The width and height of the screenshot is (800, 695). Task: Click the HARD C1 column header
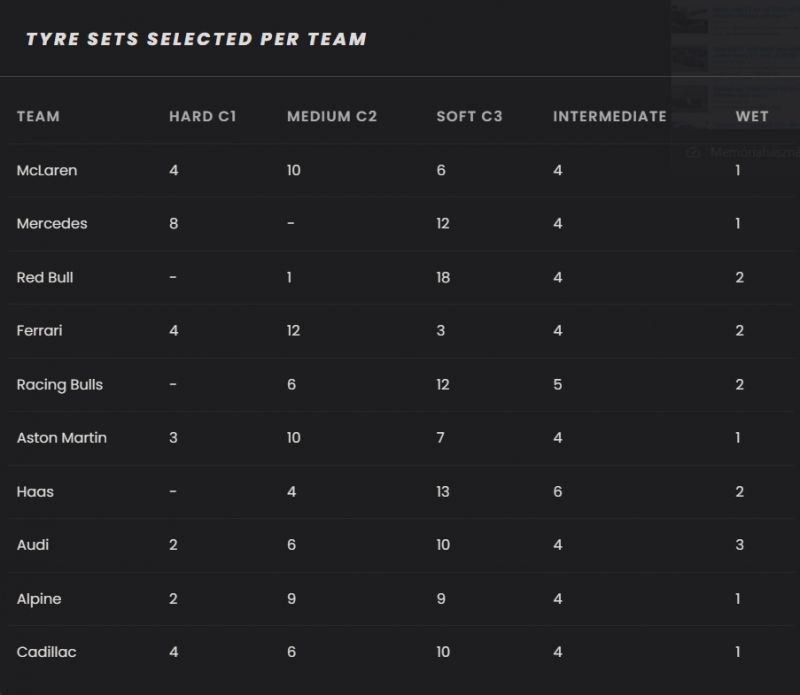click(202, 116)
